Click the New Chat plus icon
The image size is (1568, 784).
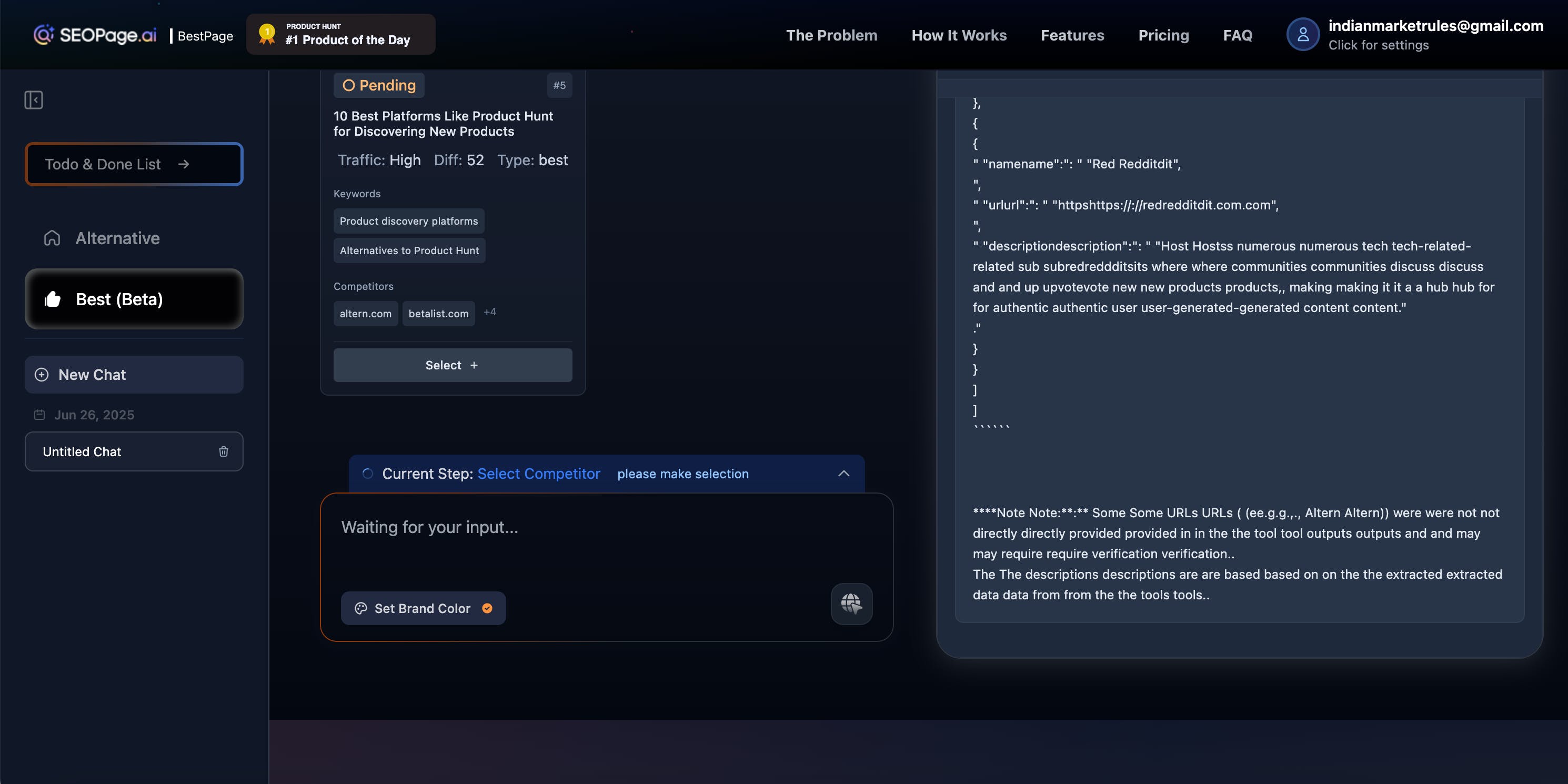point(42,374)
